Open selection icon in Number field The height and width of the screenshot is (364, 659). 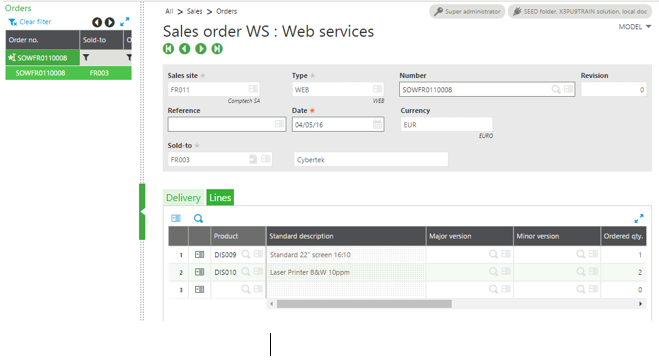point(568,89)
